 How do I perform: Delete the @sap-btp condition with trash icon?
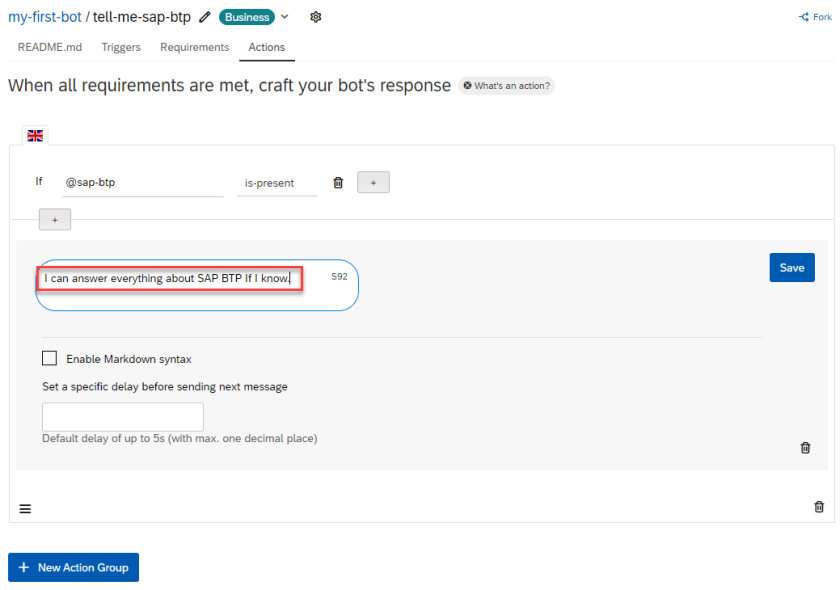(x=338, y=182)
